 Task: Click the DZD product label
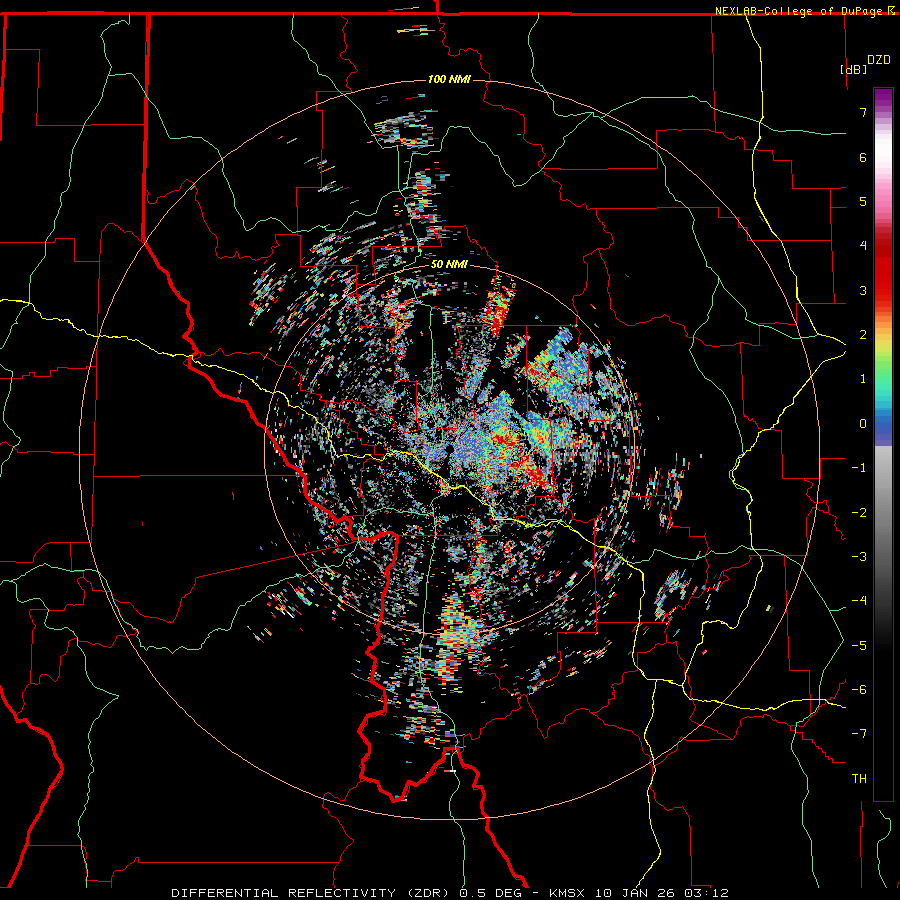pyautogui.click(x=879, y=60)
